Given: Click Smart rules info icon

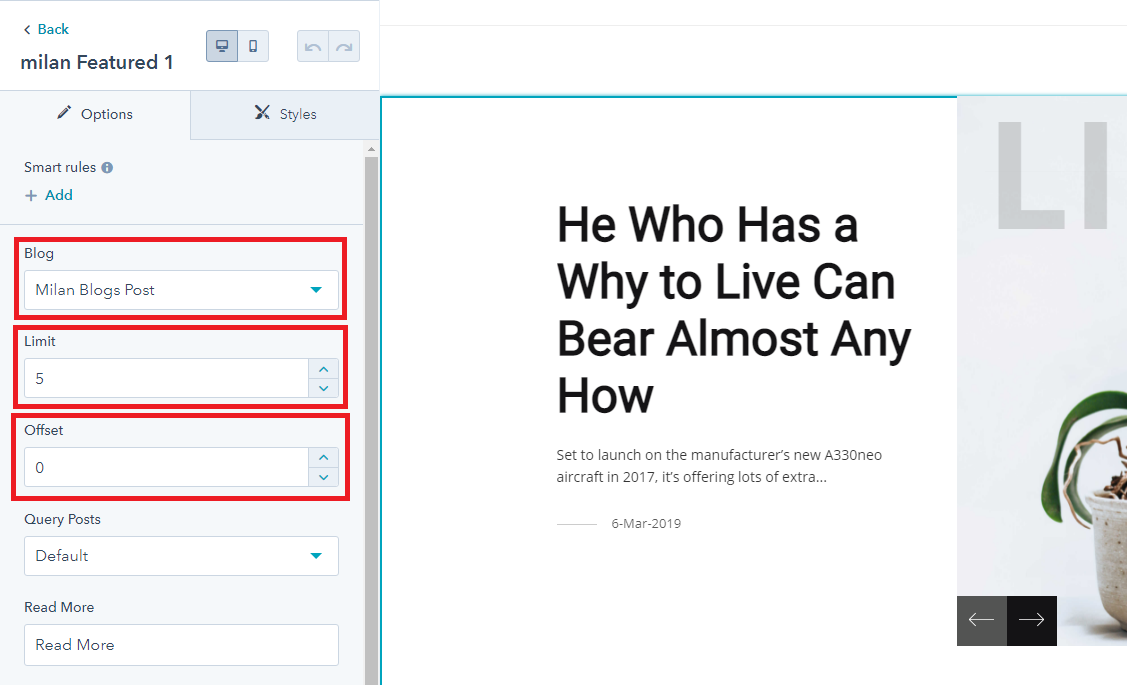Looking at the screenshot, I should (107, 168).
